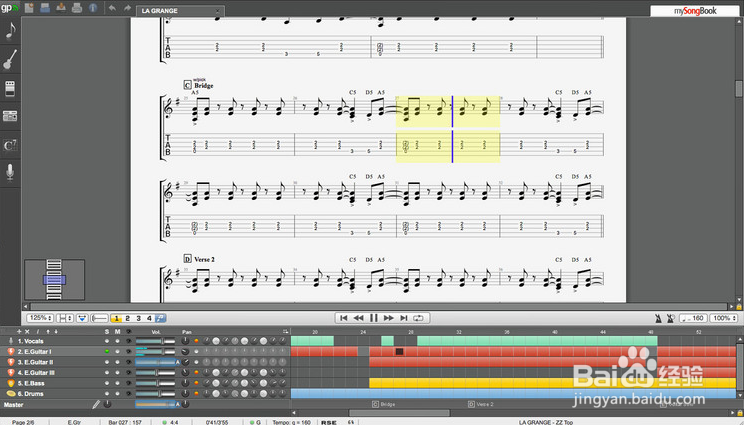
Task: Toggle visibility of E.Bass track
Action: point(128,383)
